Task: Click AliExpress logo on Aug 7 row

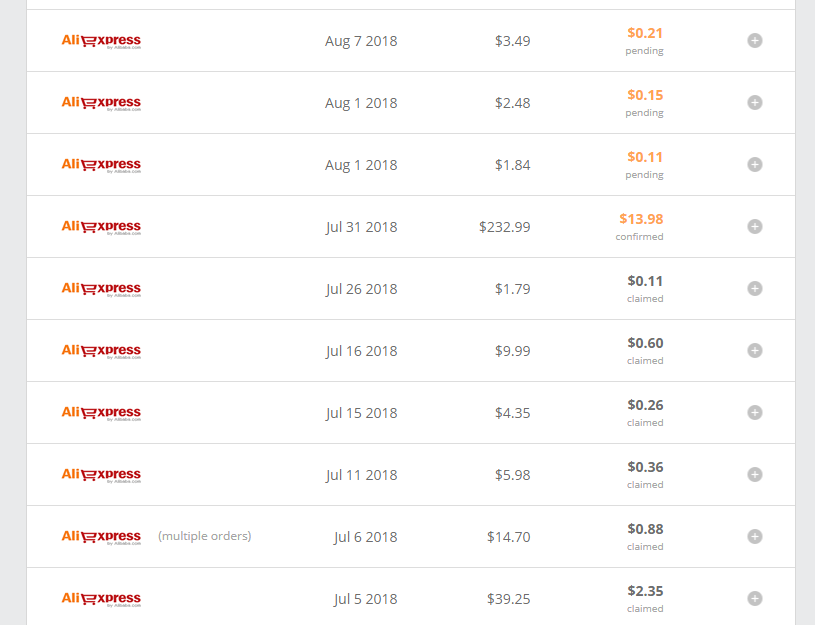Action: point(101,41)
